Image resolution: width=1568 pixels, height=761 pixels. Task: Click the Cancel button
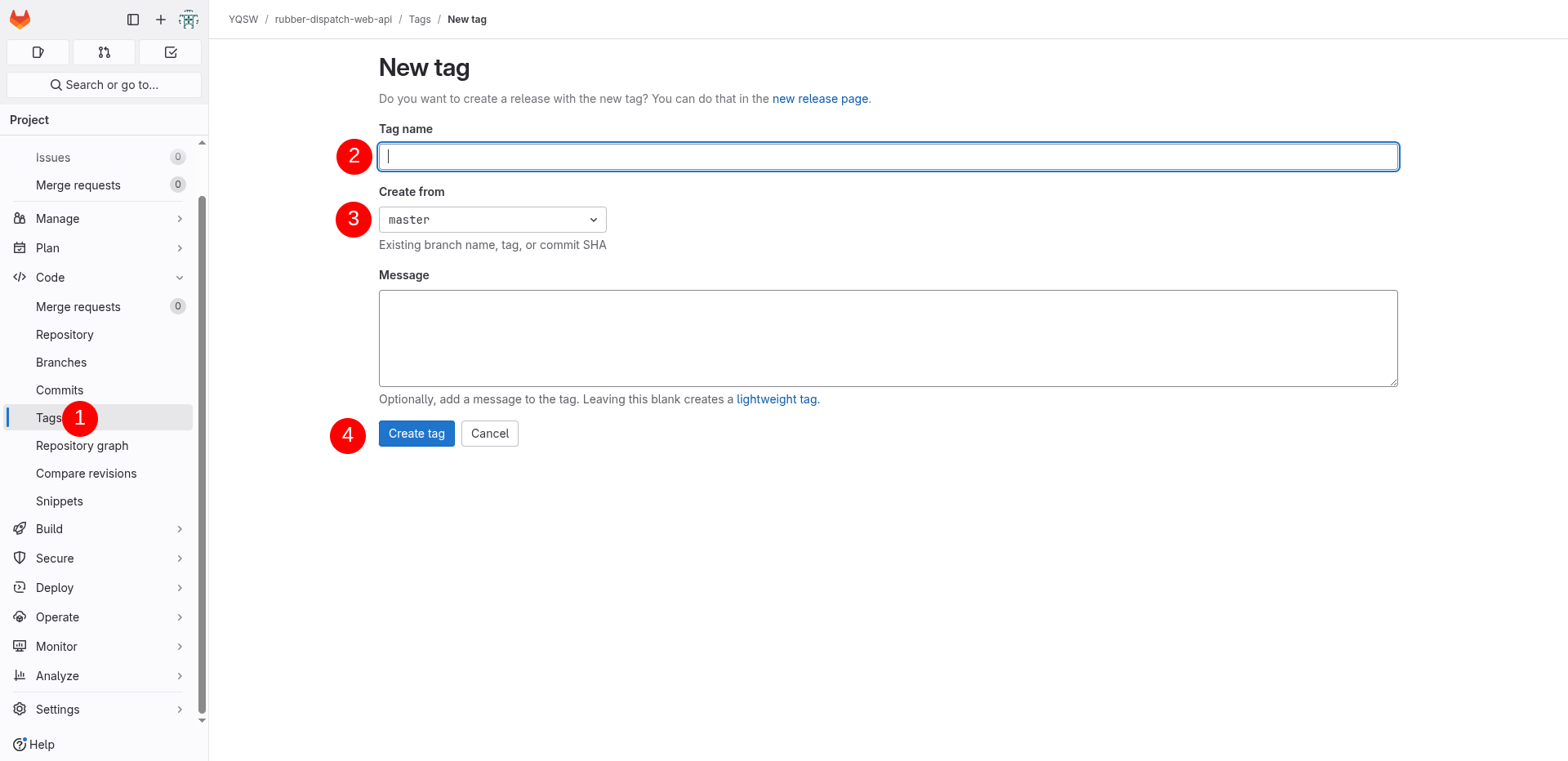[490, 434]
